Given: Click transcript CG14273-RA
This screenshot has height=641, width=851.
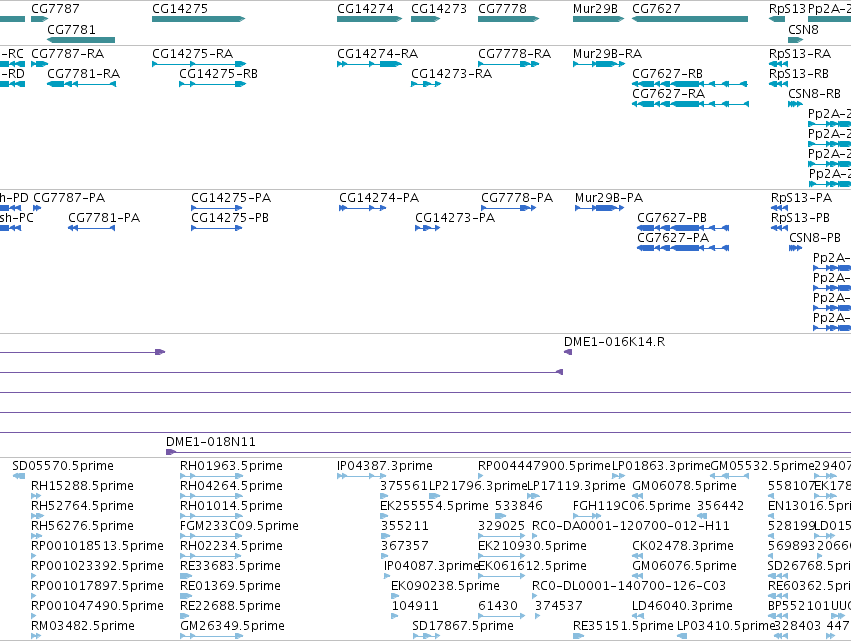Looking at the screenshot, I should (452, 74).
